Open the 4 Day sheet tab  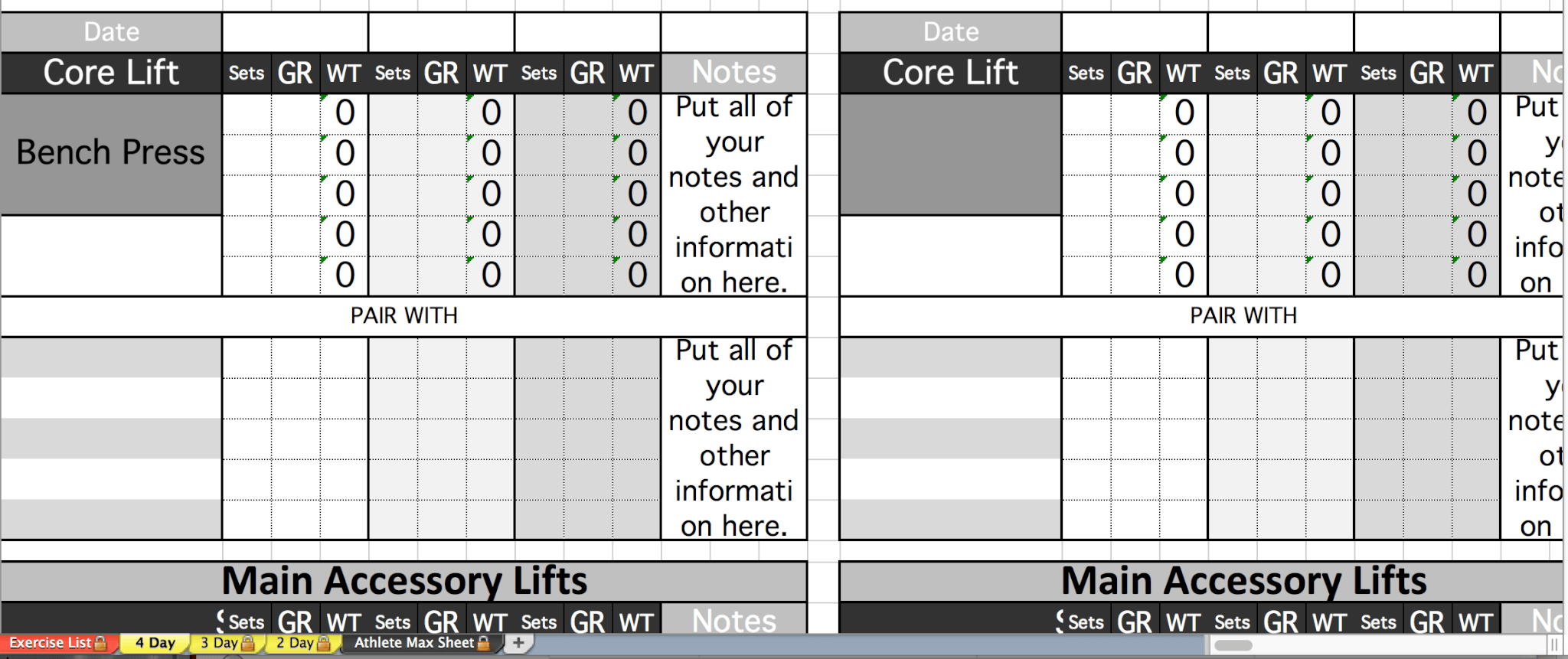(x=155, y=644)
